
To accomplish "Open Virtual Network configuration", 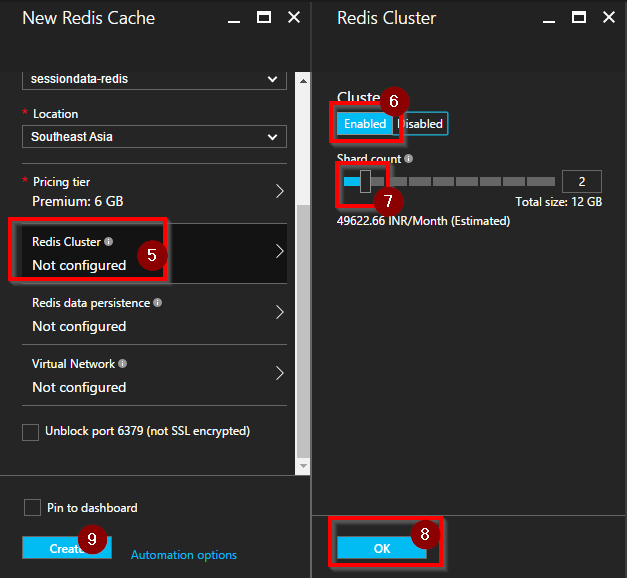I will (154, 375).
